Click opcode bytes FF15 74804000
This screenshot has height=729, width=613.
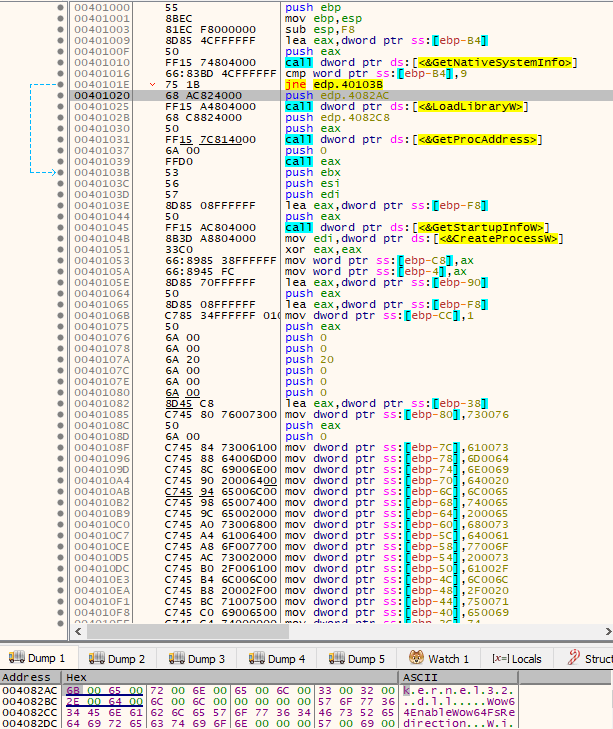(x=211, y=62)
